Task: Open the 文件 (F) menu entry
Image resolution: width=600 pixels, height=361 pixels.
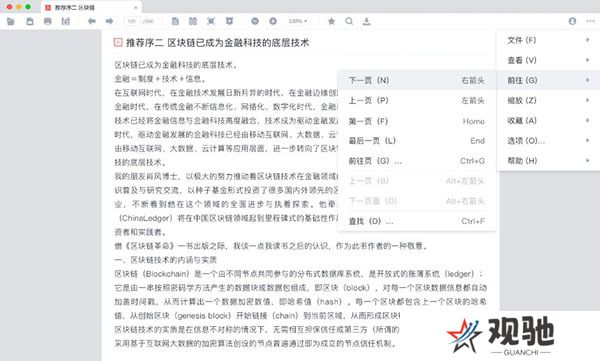Action: [548, 40]
